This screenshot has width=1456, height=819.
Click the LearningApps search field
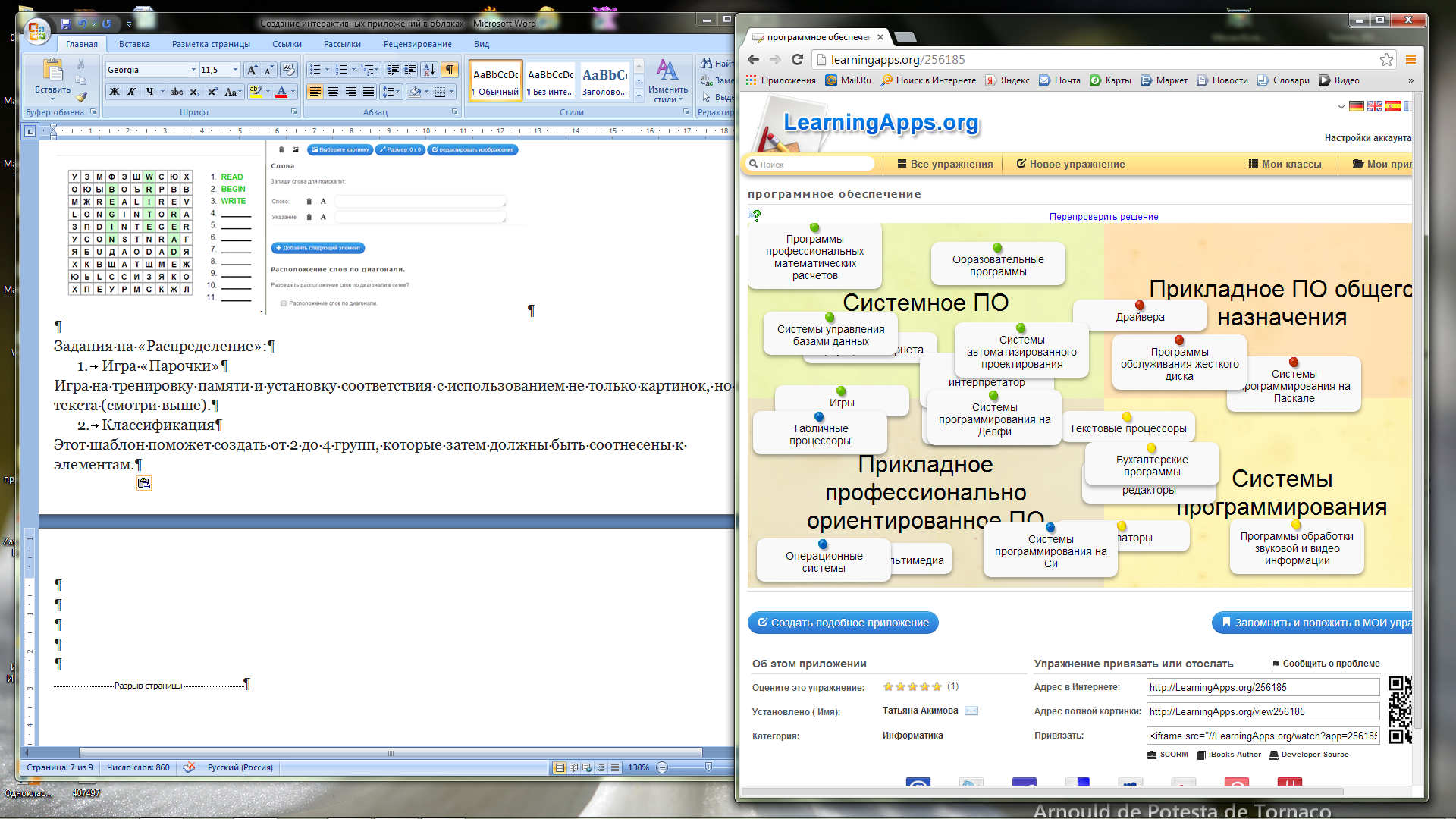[811, 164]
